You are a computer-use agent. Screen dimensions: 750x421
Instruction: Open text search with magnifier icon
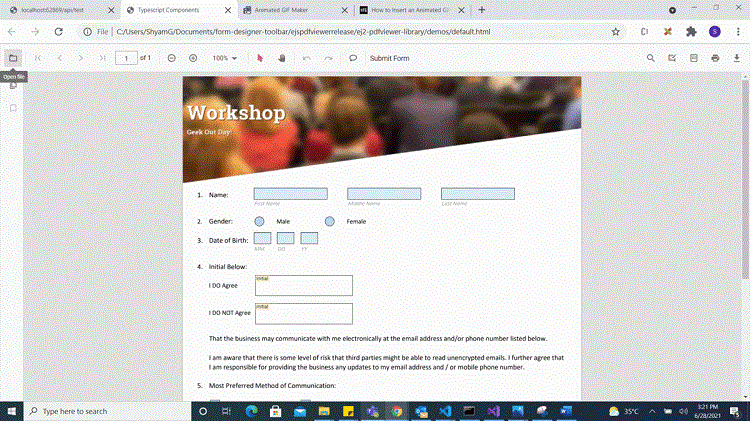click(651, 58)
